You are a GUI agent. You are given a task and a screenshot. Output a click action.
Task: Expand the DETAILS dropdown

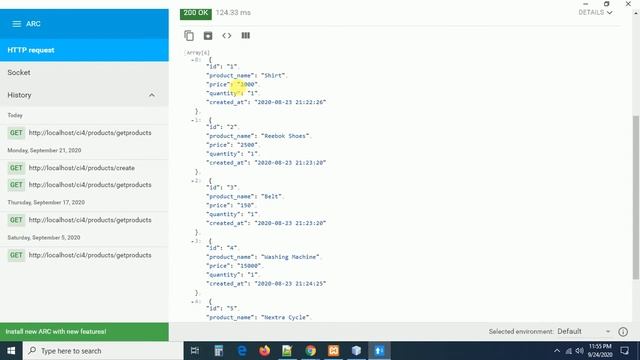[x=595, y=13]
